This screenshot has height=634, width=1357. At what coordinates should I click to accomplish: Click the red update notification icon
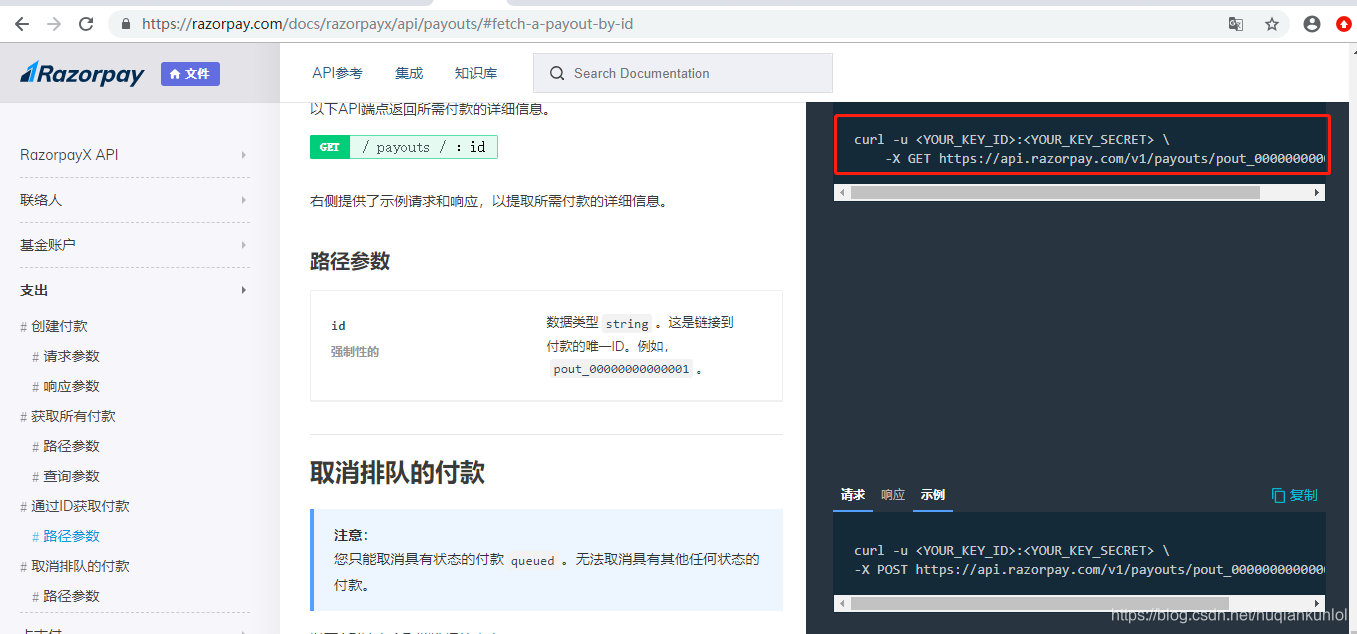[x=1344, y=24]
